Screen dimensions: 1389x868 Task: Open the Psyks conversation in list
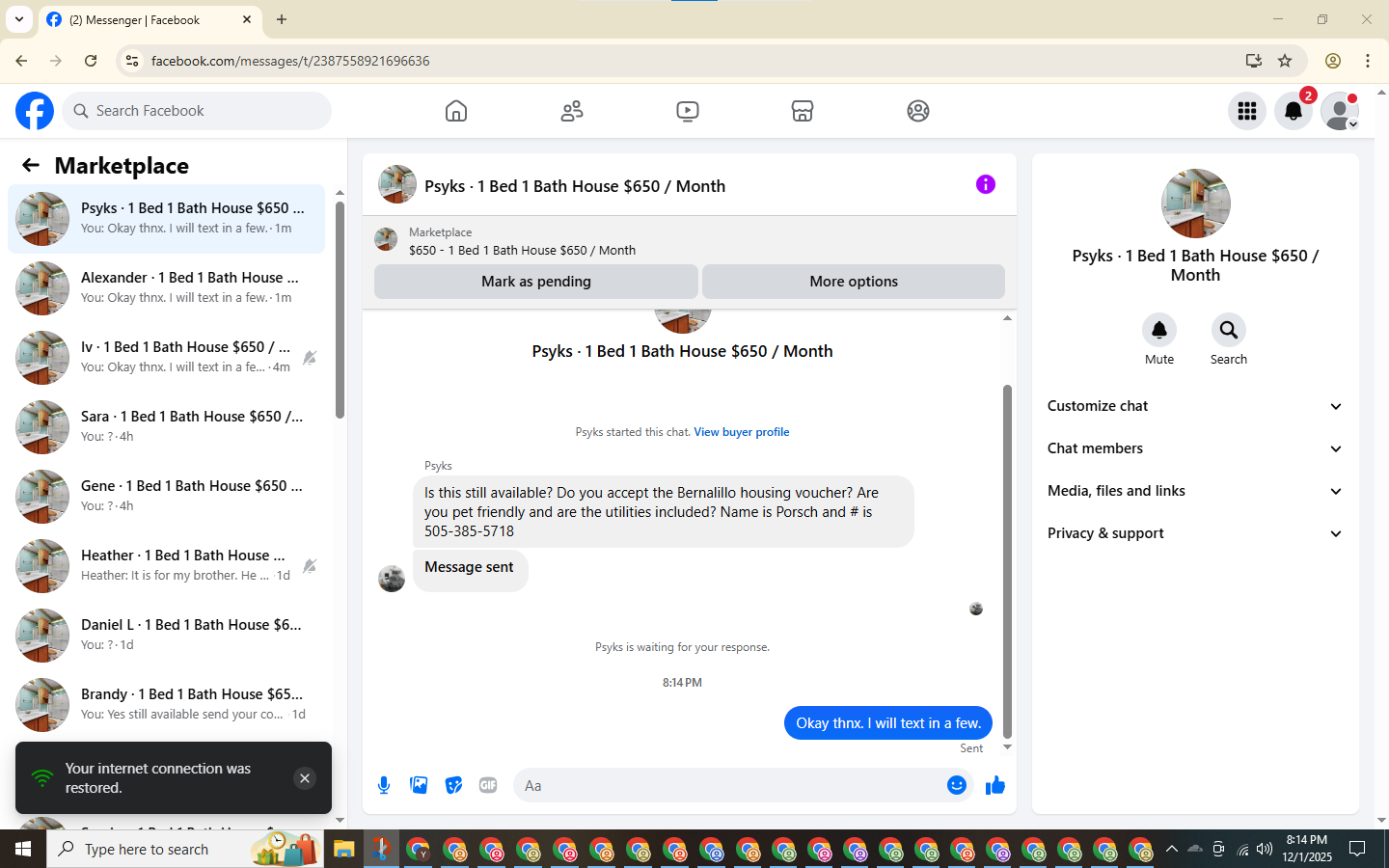[x=167, y=219]
